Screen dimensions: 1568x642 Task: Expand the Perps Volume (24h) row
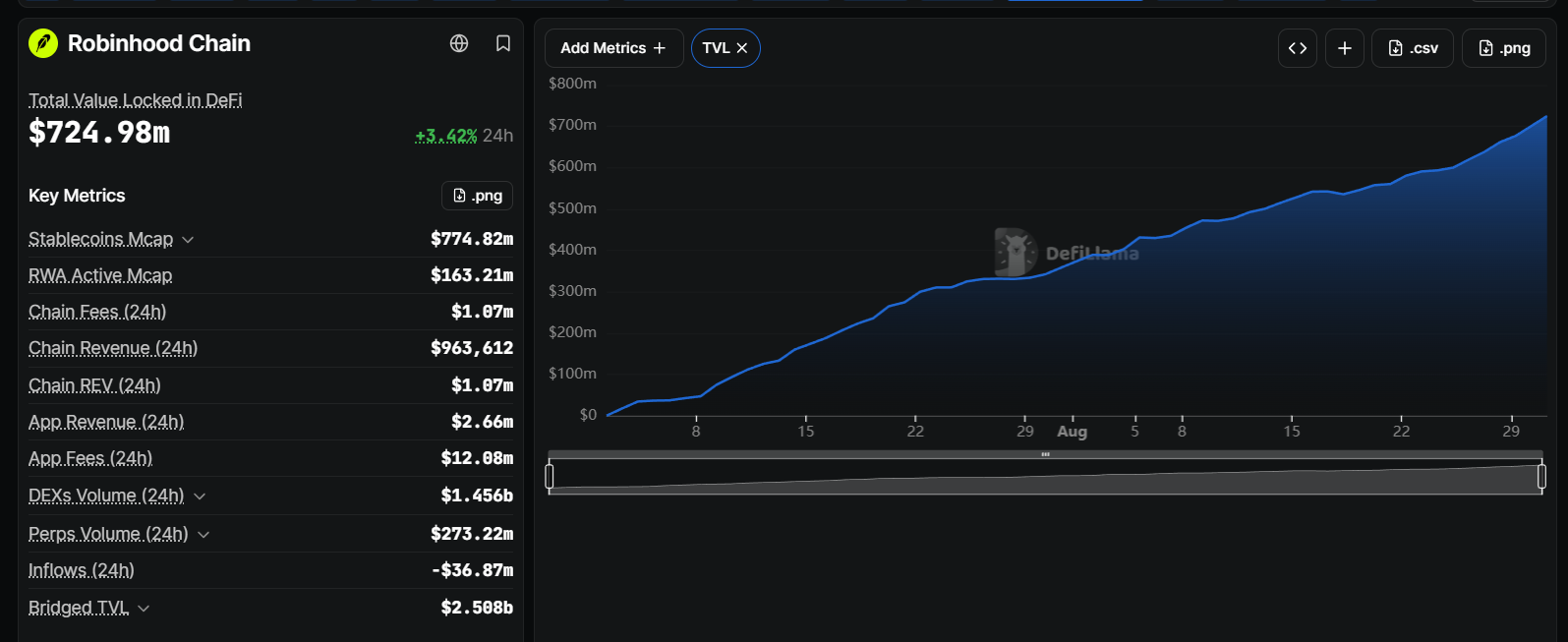pos(203,535)
